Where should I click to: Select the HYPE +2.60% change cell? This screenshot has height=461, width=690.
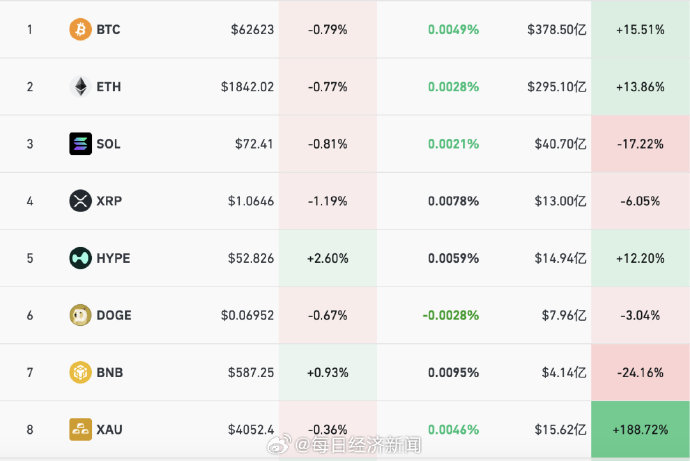point(328,258)
